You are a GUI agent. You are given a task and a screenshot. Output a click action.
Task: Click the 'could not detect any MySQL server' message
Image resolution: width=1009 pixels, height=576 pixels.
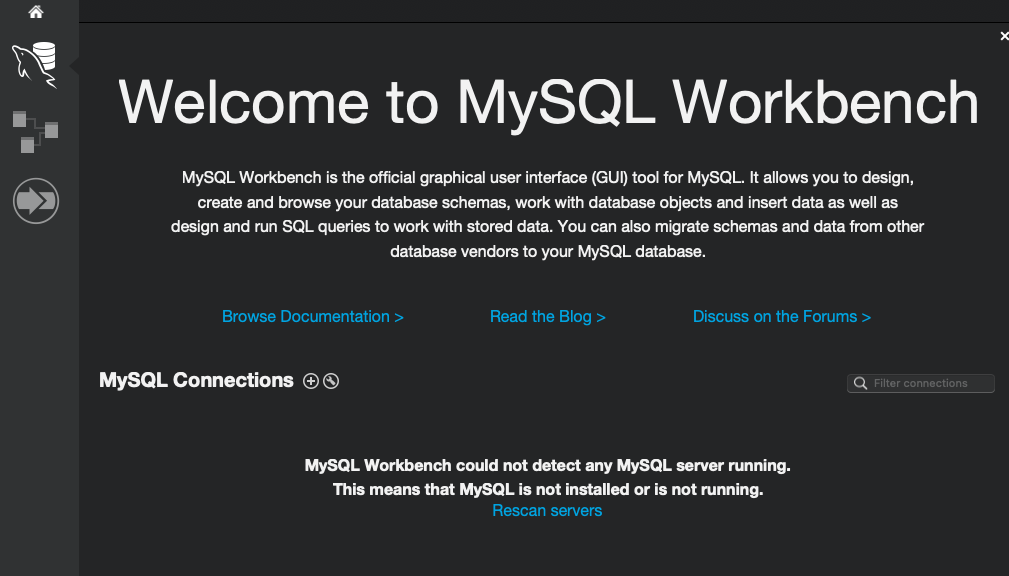coord(548,465)
